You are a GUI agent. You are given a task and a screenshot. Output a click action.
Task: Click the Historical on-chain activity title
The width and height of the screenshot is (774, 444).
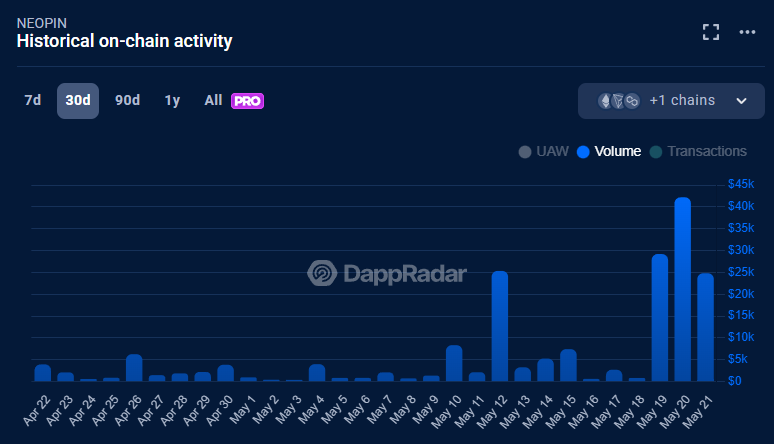click(124, 41)
